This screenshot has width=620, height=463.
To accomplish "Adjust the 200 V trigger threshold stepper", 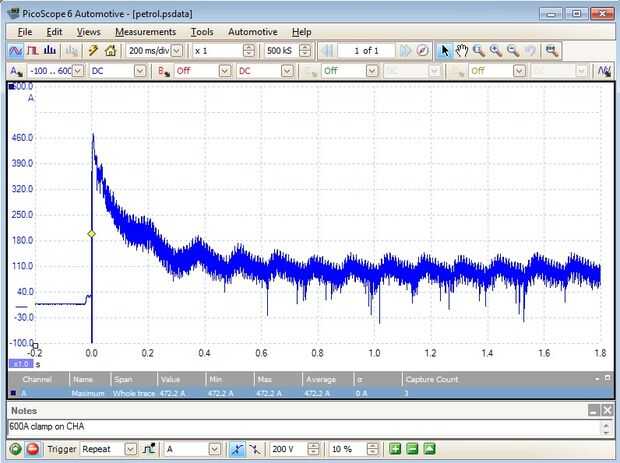I will tap(313, 449).
